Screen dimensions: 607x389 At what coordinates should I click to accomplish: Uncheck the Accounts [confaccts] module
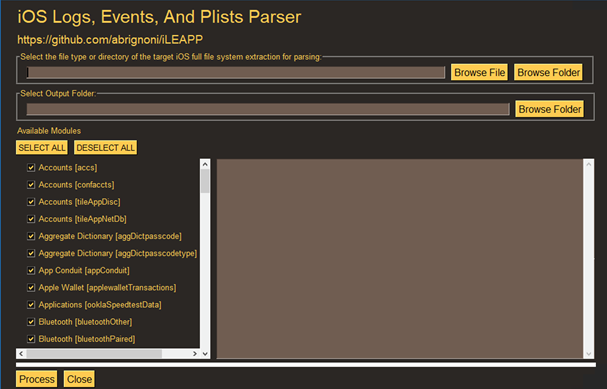coord(31,185)
